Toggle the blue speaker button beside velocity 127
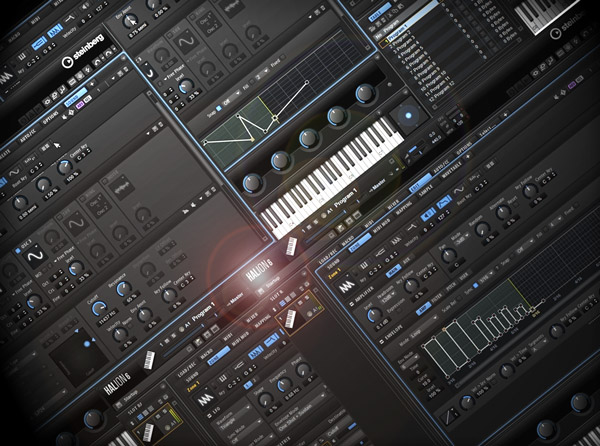Viewport: 600px width, 446px height. (x=427, y=215)
